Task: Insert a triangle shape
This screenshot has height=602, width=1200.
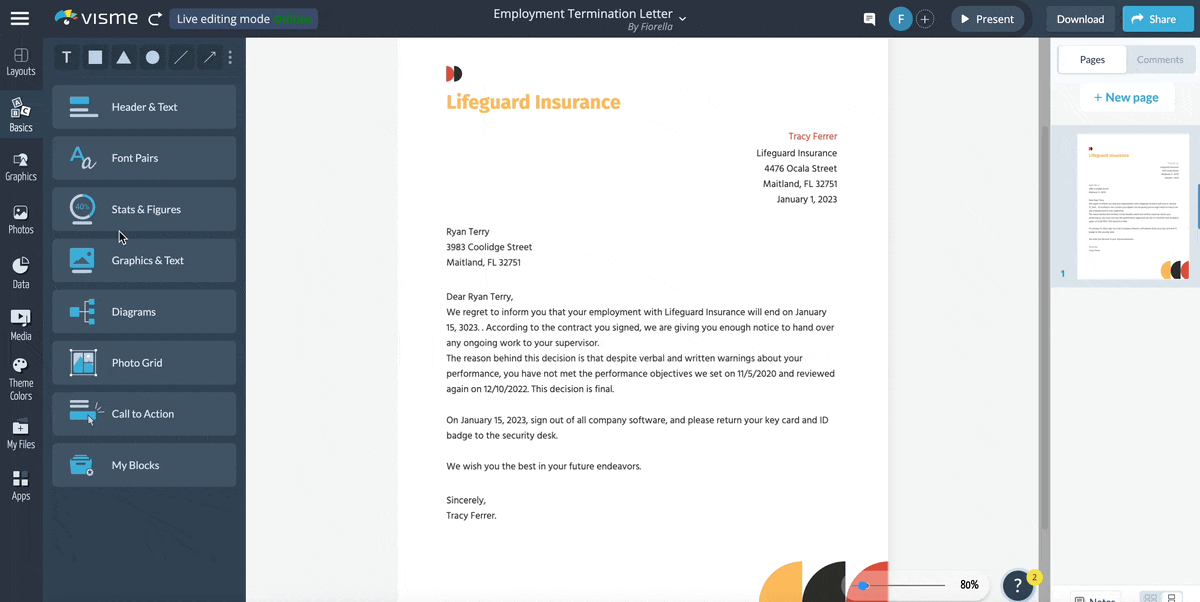Action: tap(123, 57)
